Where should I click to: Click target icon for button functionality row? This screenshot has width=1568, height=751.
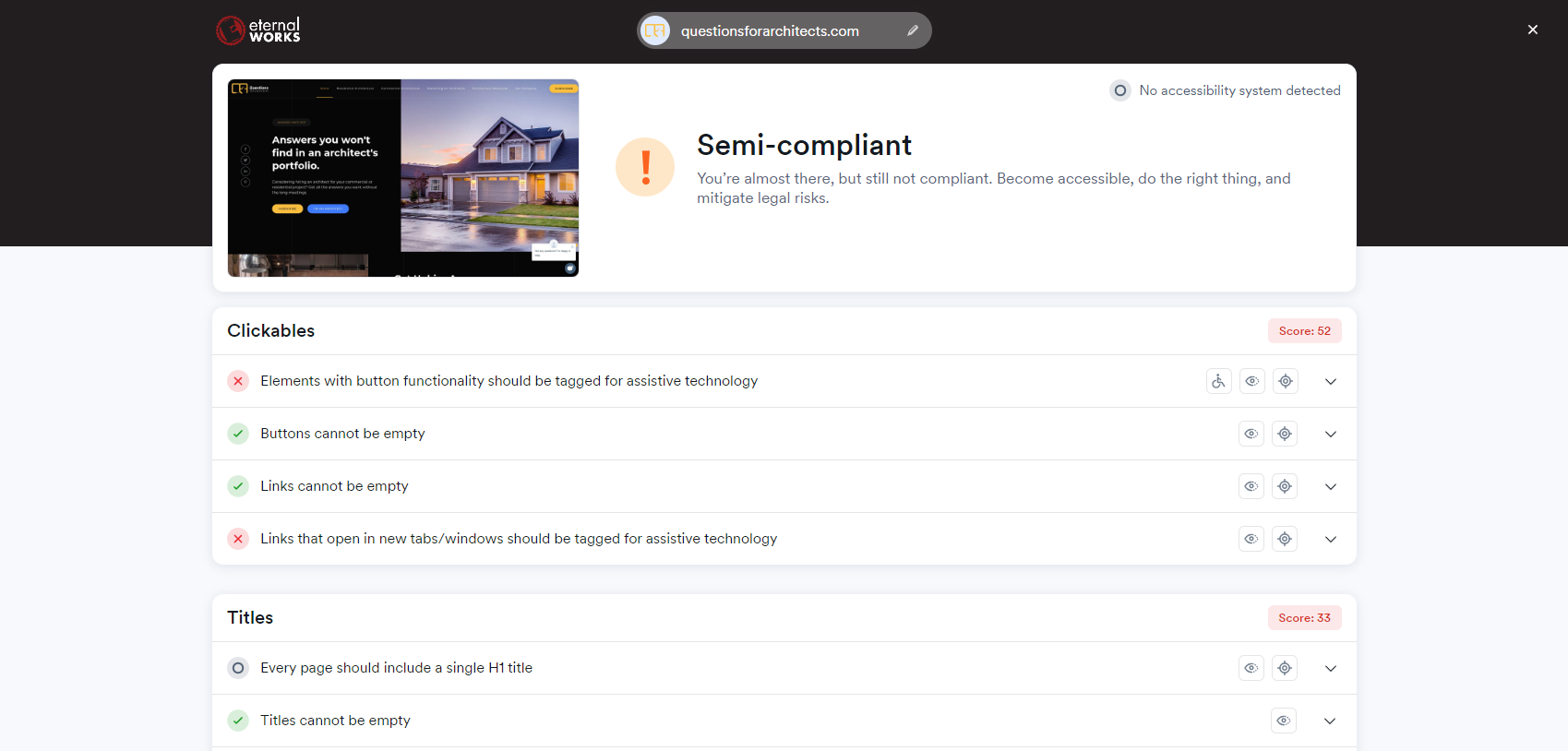[1285, 381]
